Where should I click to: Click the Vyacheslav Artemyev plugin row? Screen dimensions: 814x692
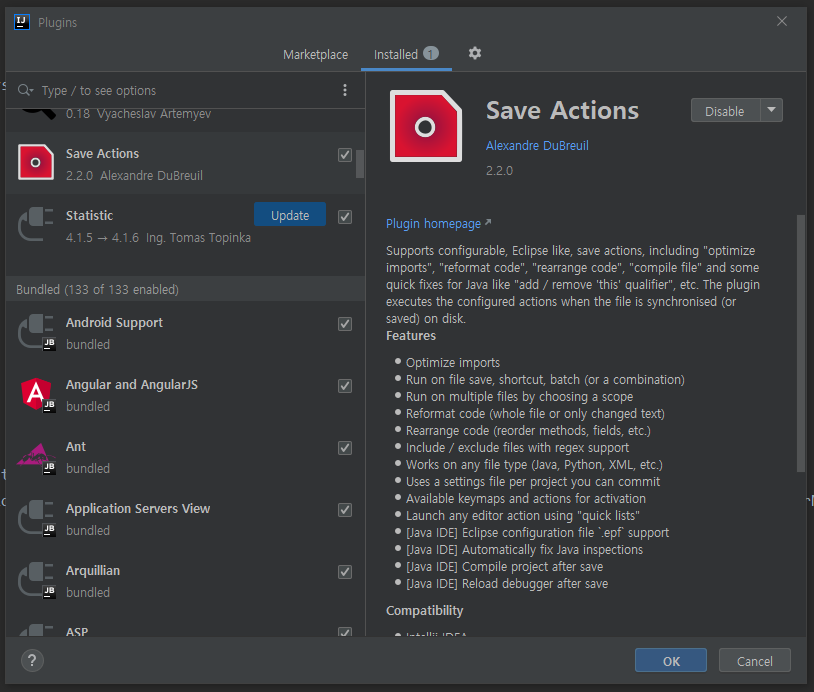coord(185,119)
